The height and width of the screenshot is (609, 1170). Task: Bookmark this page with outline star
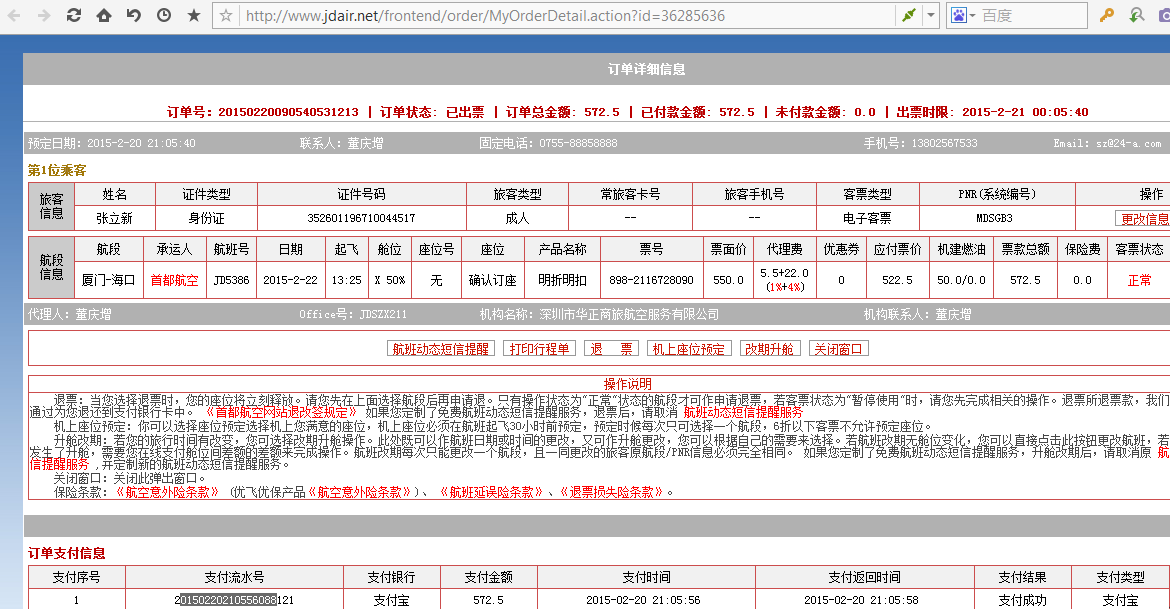coord(226,15)
